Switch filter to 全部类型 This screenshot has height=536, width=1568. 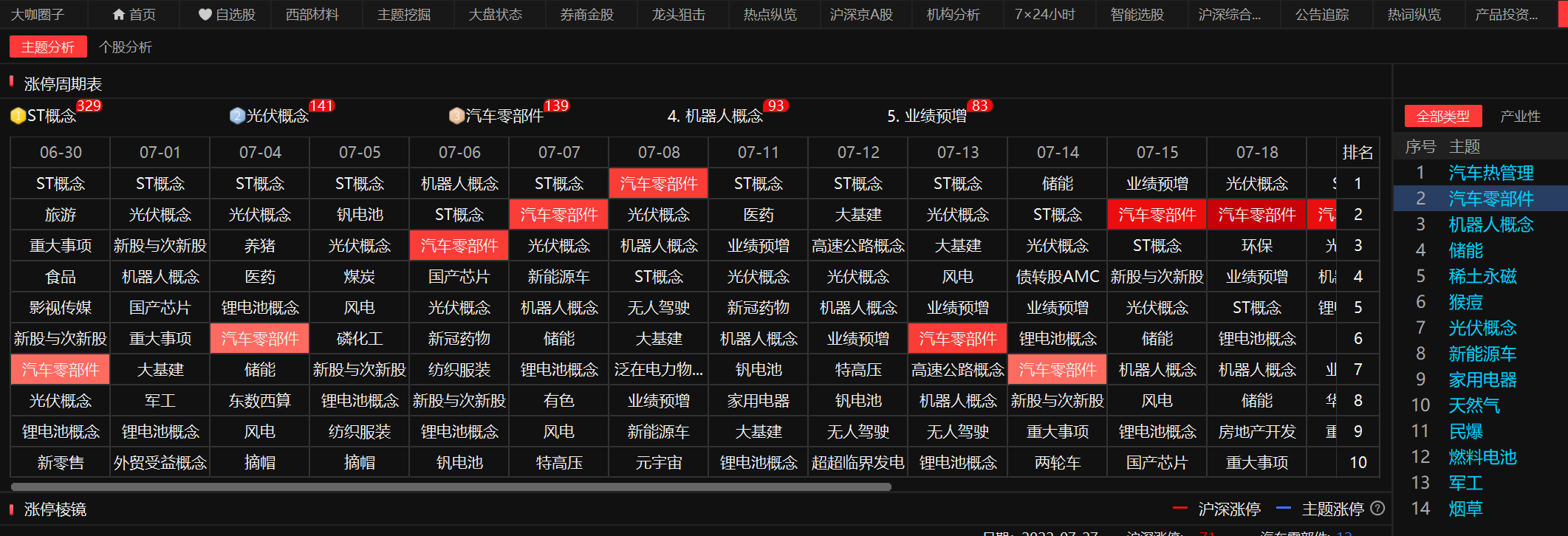point(1442,117)
